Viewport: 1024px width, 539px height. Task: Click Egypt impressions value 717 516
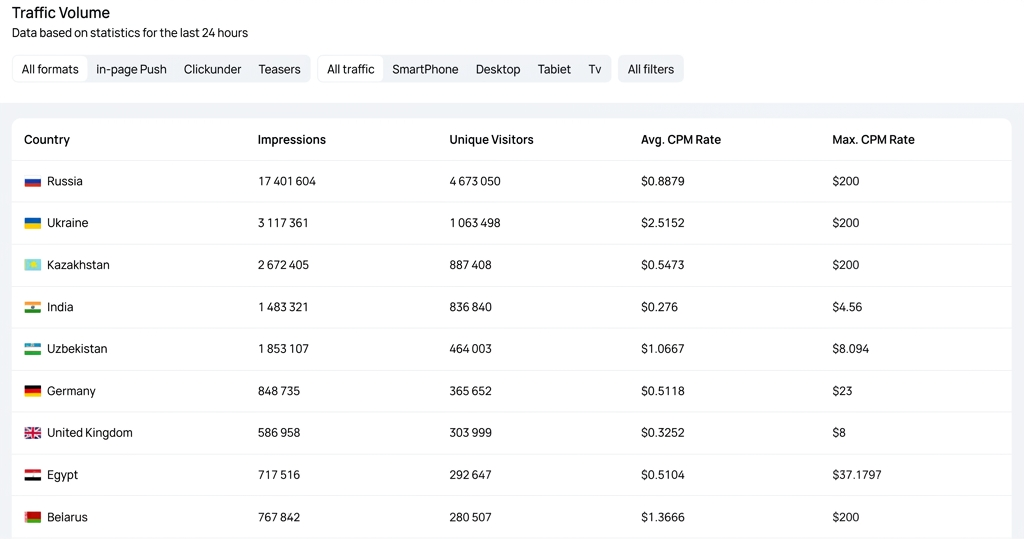pos(279,475)
